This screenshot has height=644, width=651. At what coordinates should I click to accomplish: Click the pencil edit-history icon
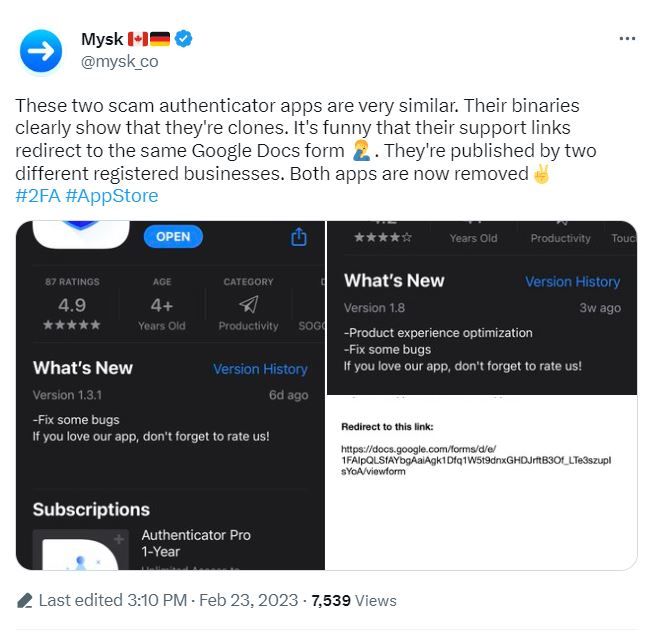(x=25, y=600)
